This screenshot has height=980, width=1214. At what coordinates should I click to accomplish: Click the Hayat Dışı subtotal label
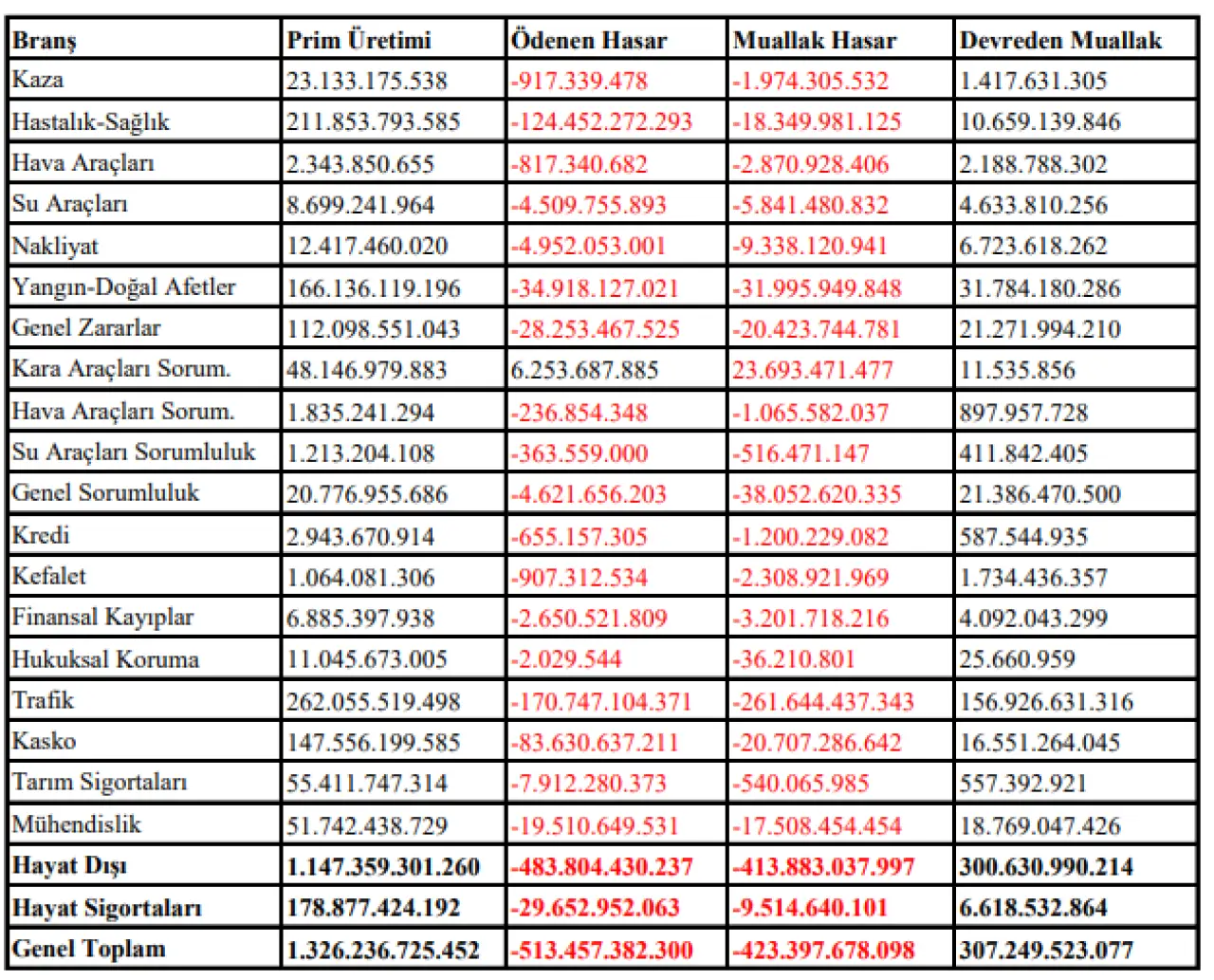point(69,866)
